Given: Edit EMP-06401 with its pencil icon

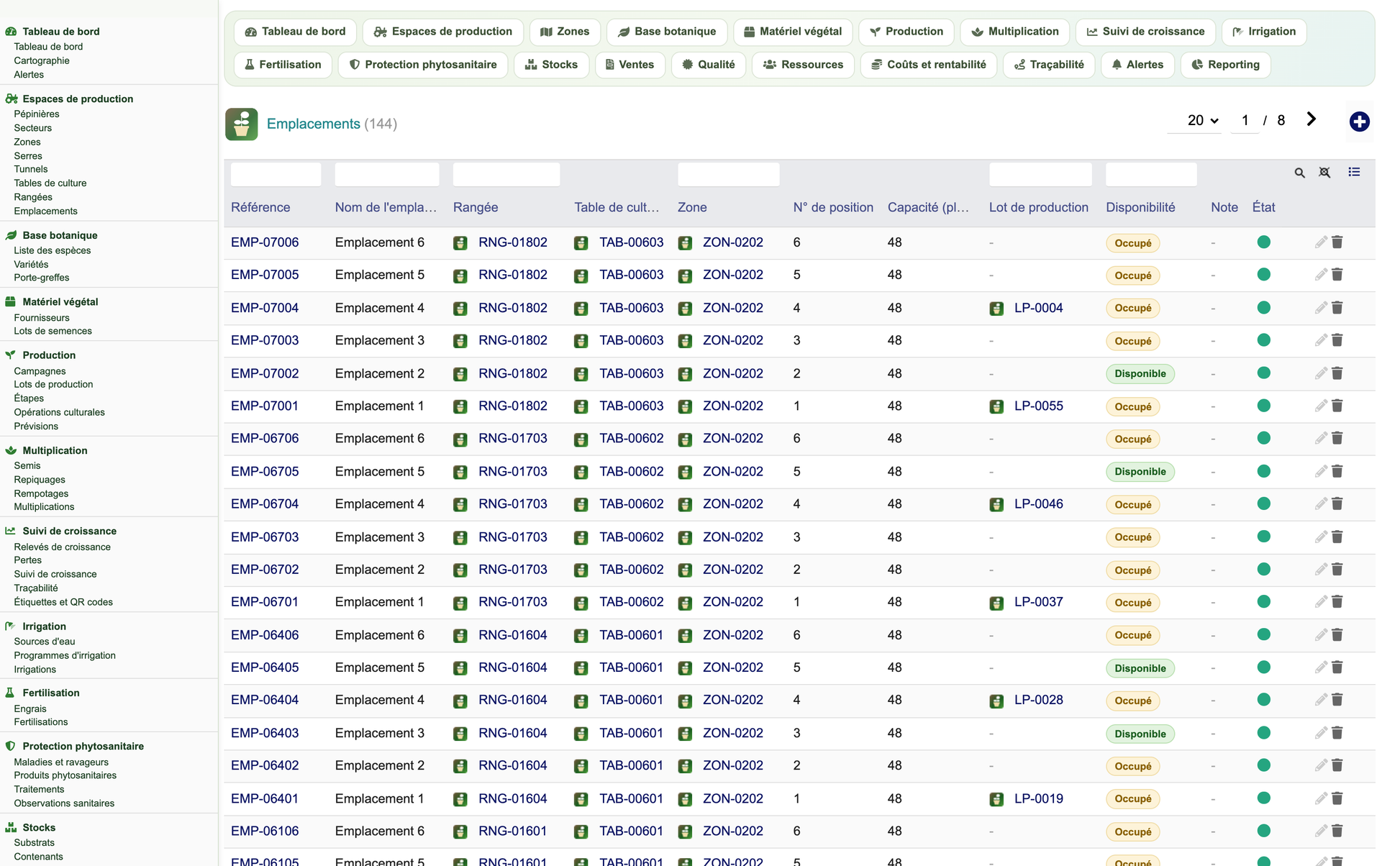Looking at the screenshot, I should (1321, 798).
